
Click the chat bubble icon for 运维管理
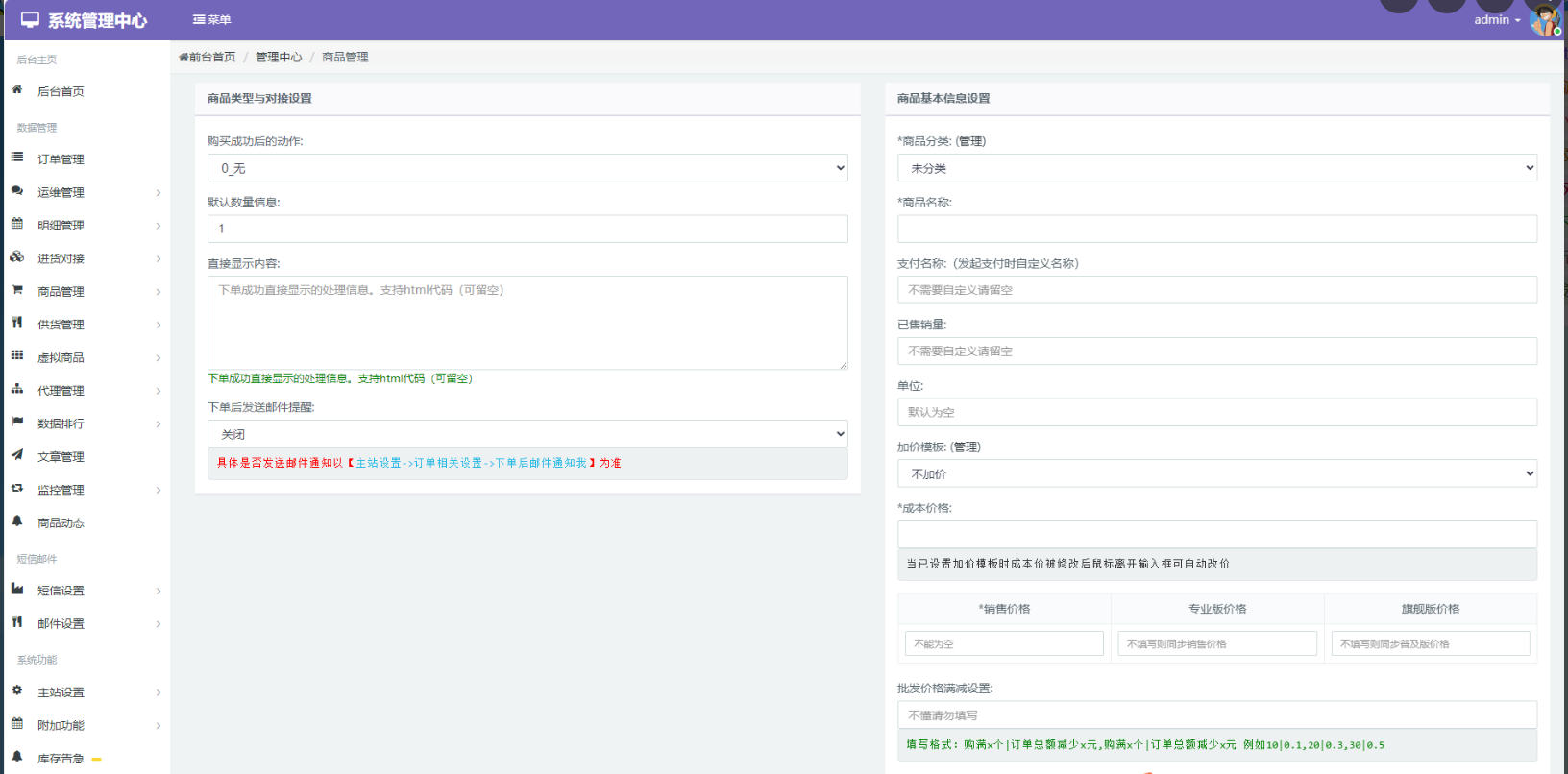tap(16, 191)
